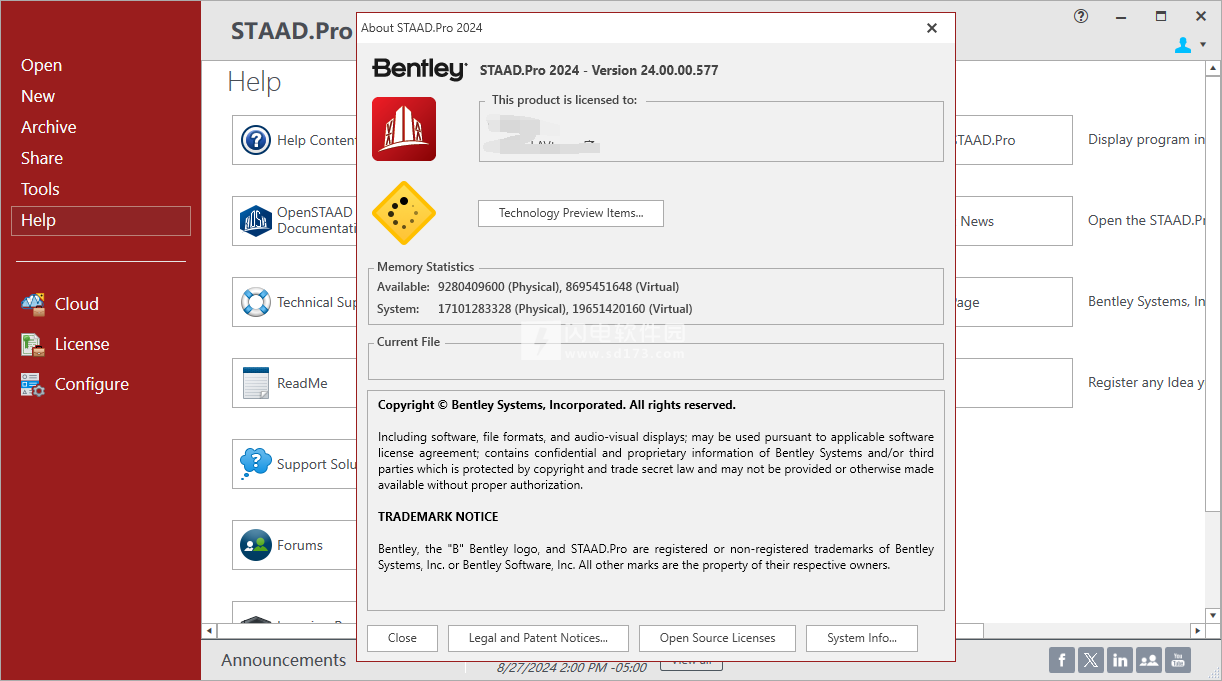Click the License icon in the sidebar
The width and height of the screenshot is (1222, 681).
34,344
